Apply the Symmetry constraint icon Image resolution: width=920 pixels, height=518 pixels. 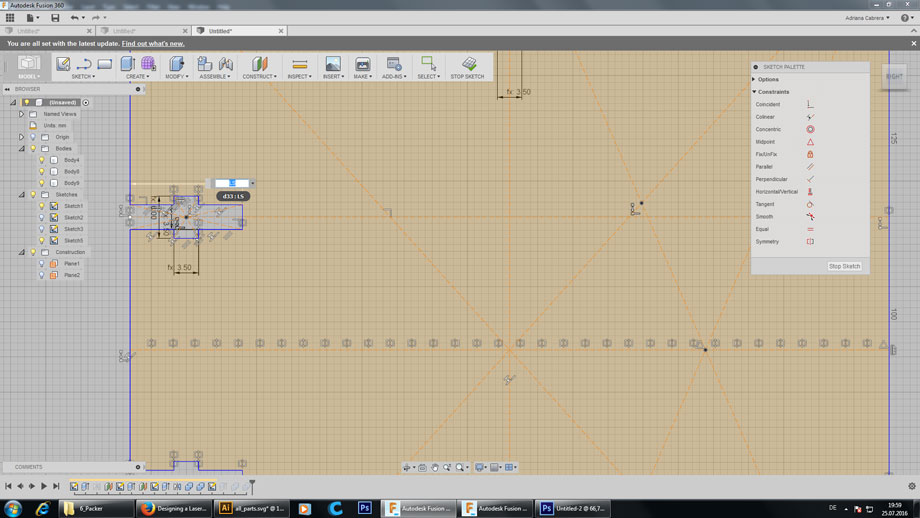(810, 242)
